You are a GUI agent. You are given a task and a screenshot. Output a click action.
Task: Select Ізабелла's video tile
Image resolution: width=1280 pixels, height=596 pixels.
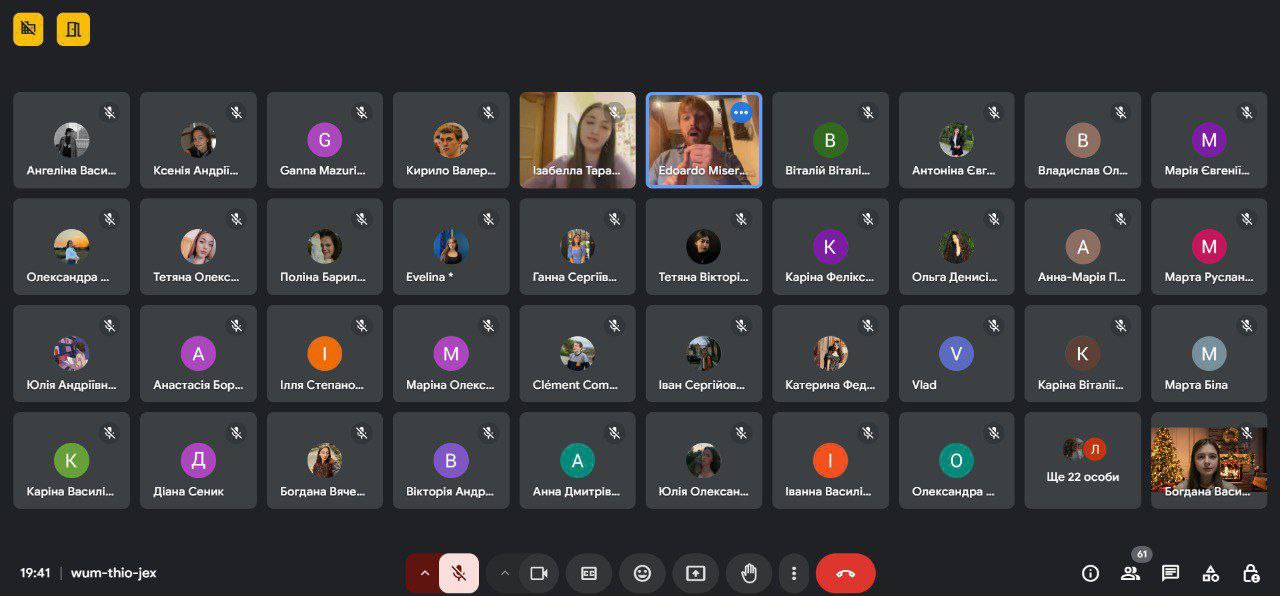[x=577, y=140]
